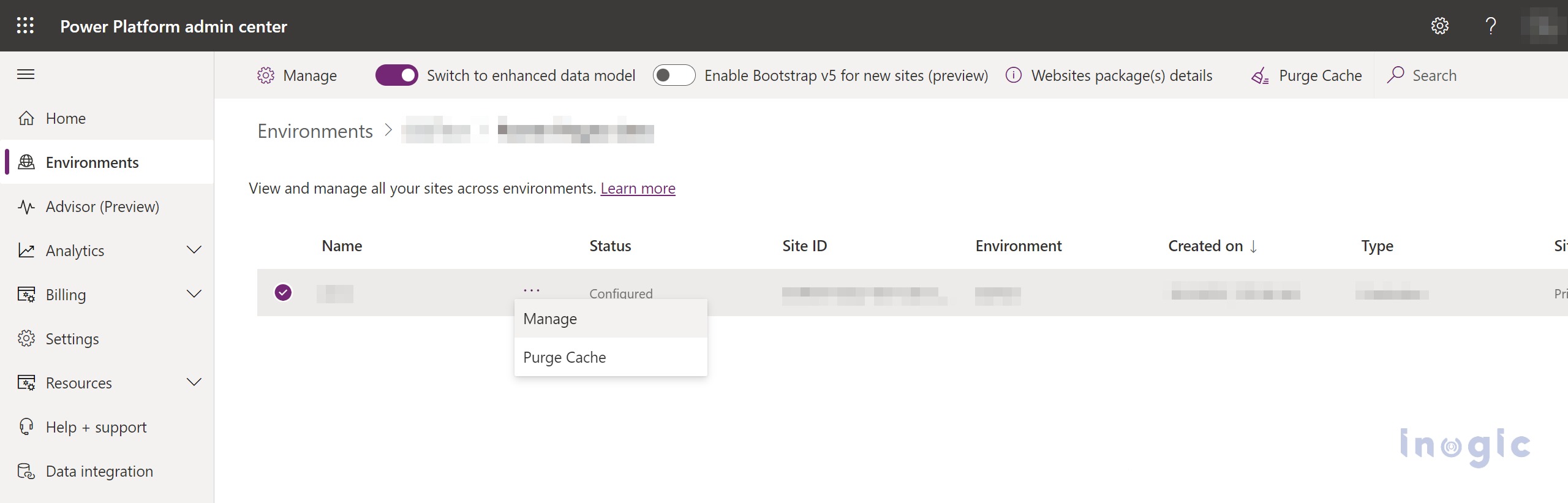The width and height of the screenshot is (1568, 503).
Task: Open Advisor (Preview) in sidebar
Action: (x=107, y=206)
